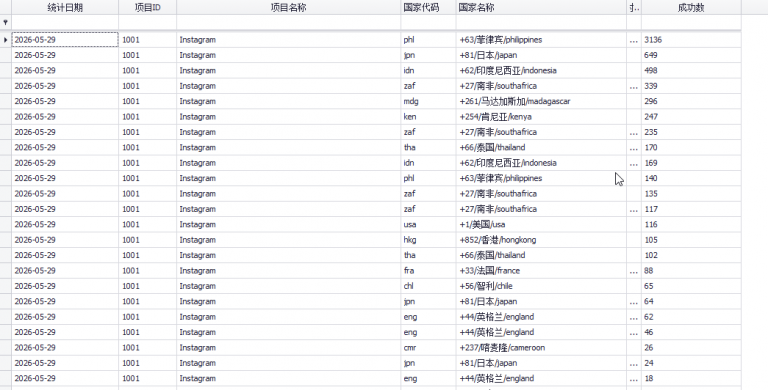Select the cell with value 170

[x=691, y=147]
